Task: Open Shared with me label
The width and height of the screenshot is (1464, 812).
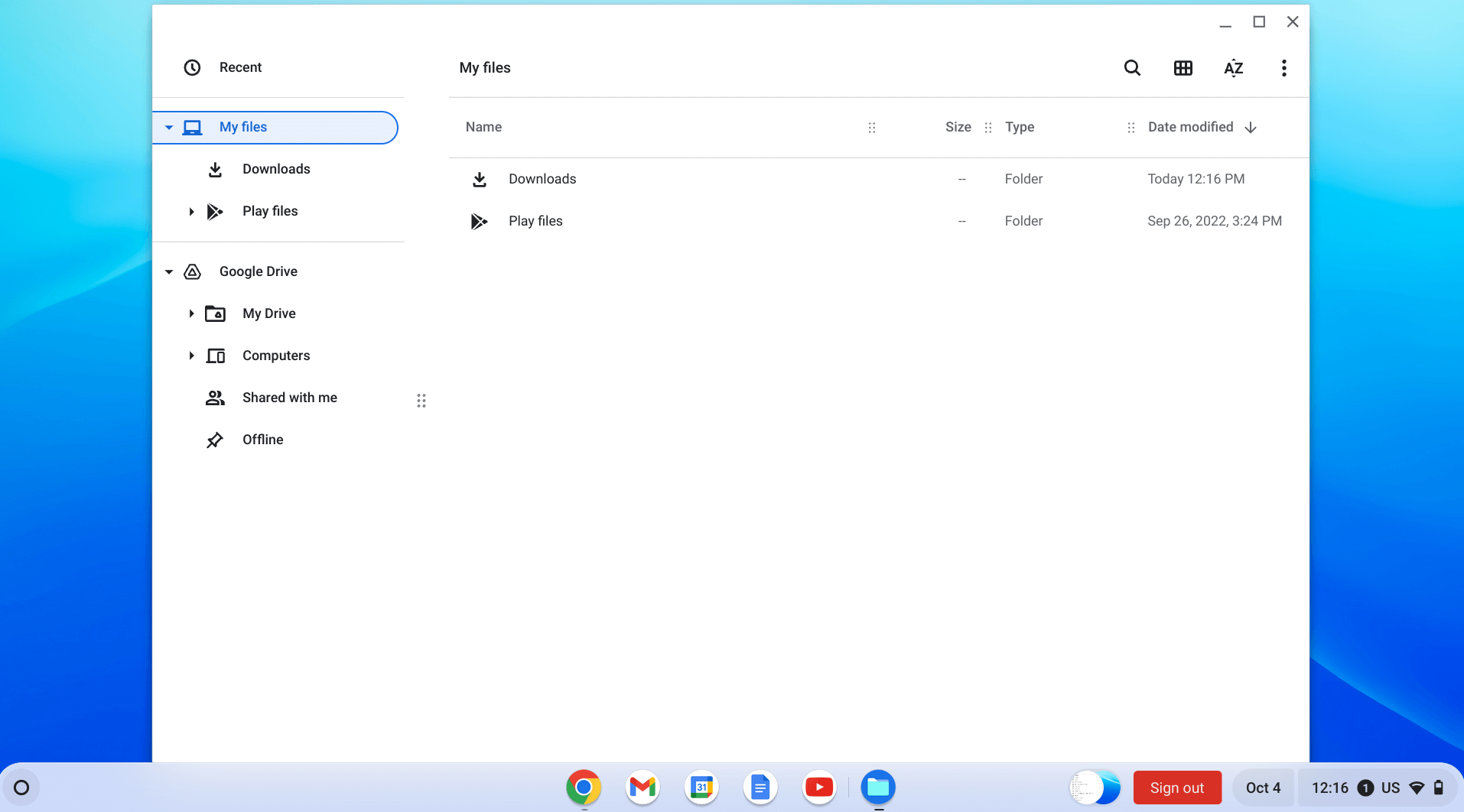Action: [x=290, y=398]
